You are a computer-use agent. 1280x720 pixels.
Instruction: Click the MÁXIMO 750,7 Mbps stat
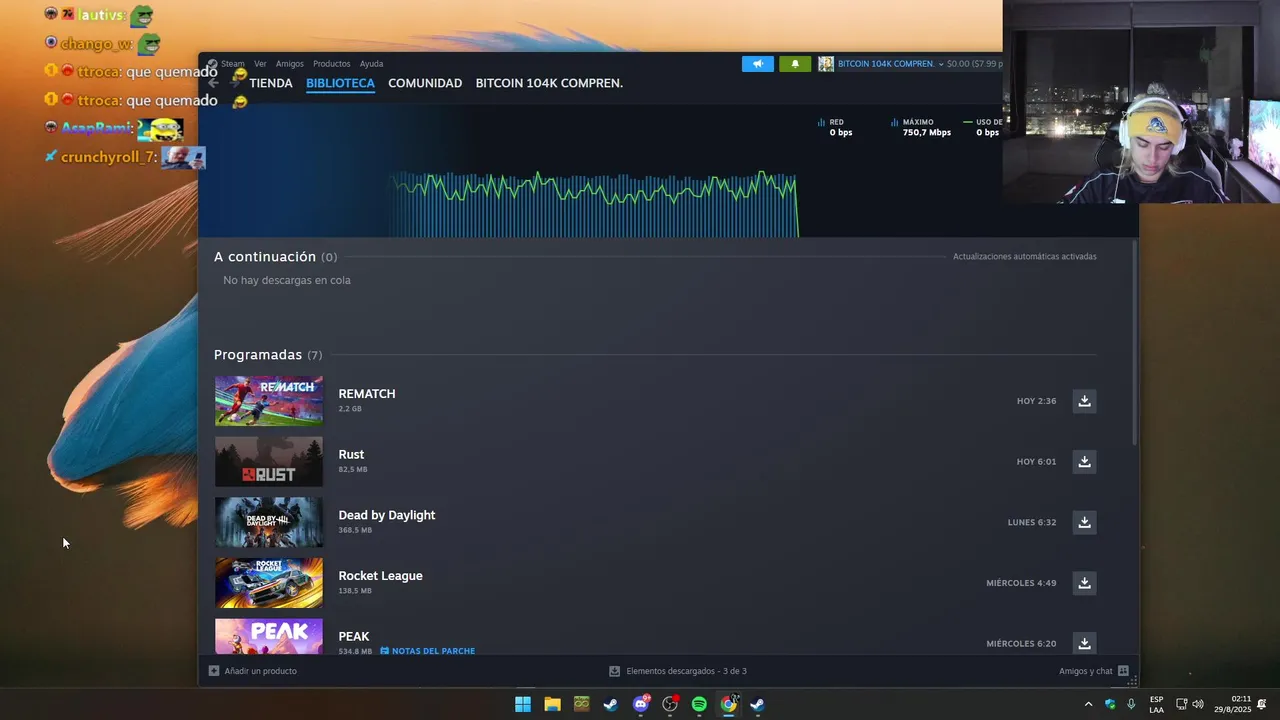coord(921,127)
